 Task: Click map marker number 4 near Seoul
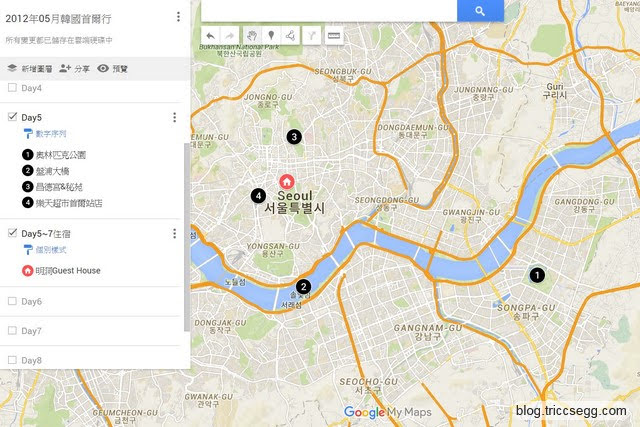(258, 196)
